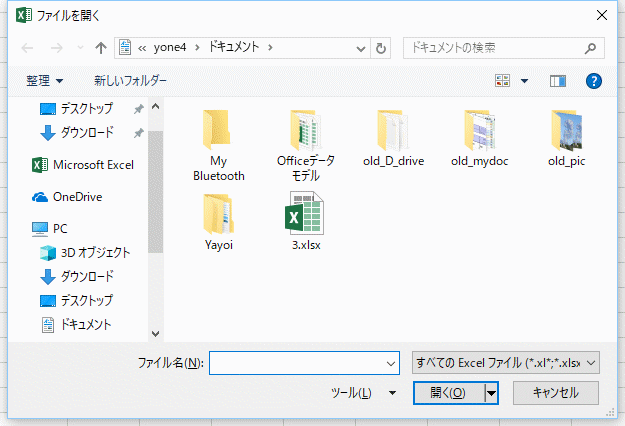The height and width of the screenshot is (426, 625).
Task: Click navigation pane scroll down arrow
Action: (x=155, y=334)
